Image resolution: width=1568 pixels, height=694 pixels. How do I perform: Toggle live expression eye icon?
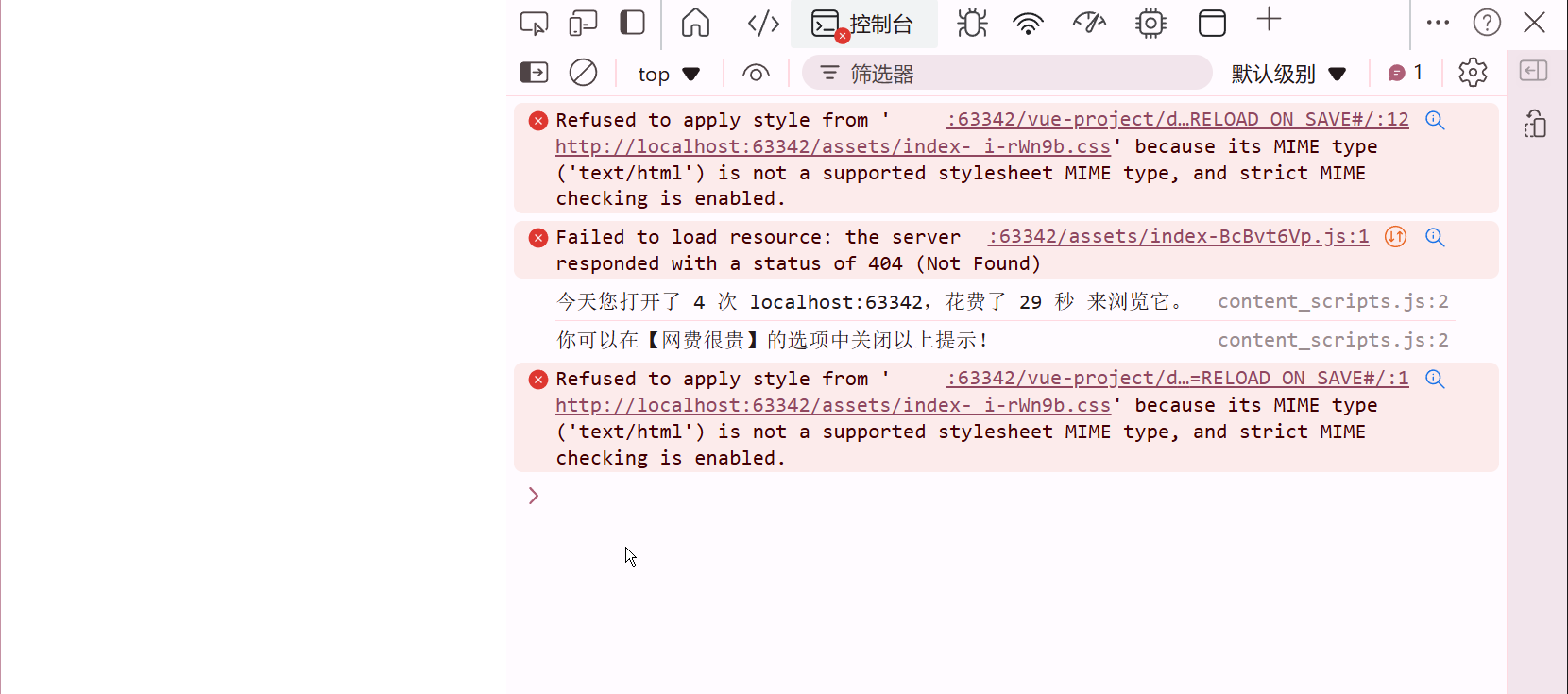click(x=756, y=73)
